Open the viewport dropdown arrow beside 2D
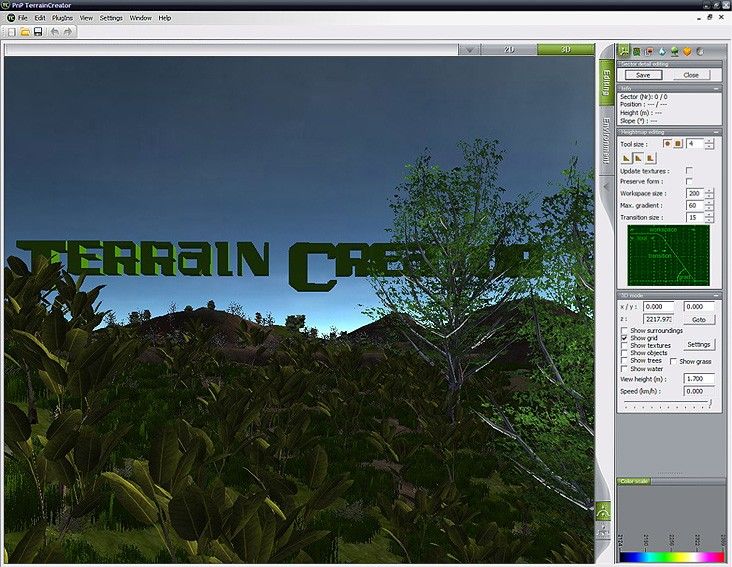732x567 pixels. 469,49
